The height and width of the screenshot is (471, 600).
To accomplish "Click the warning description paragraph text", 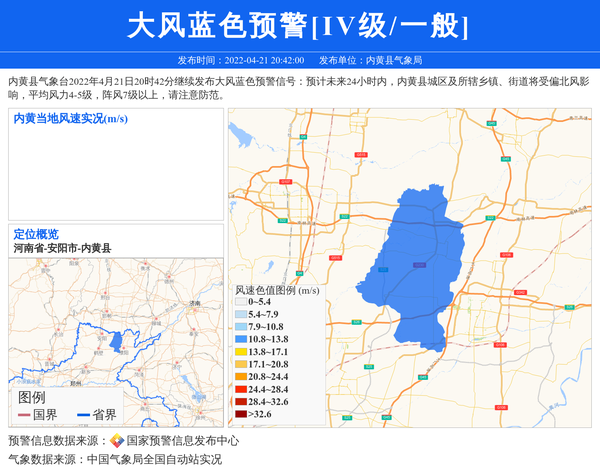I will [x=299, y=88].
